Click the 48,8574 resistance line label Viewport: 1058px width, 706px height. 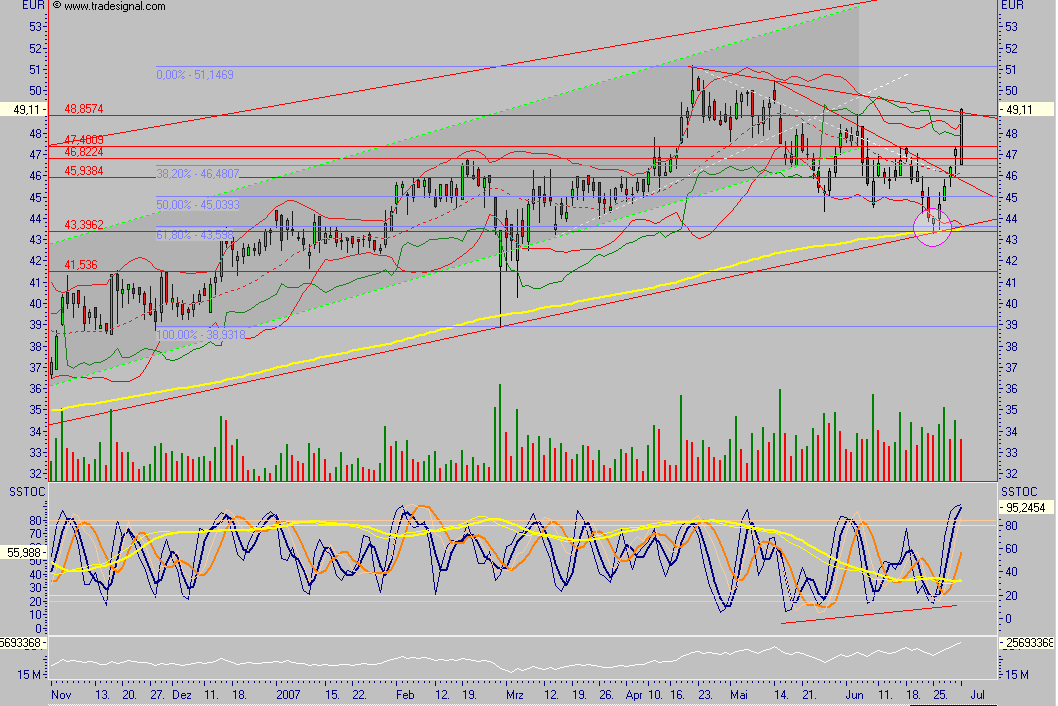pyautogui.click(x=86, y=108)
